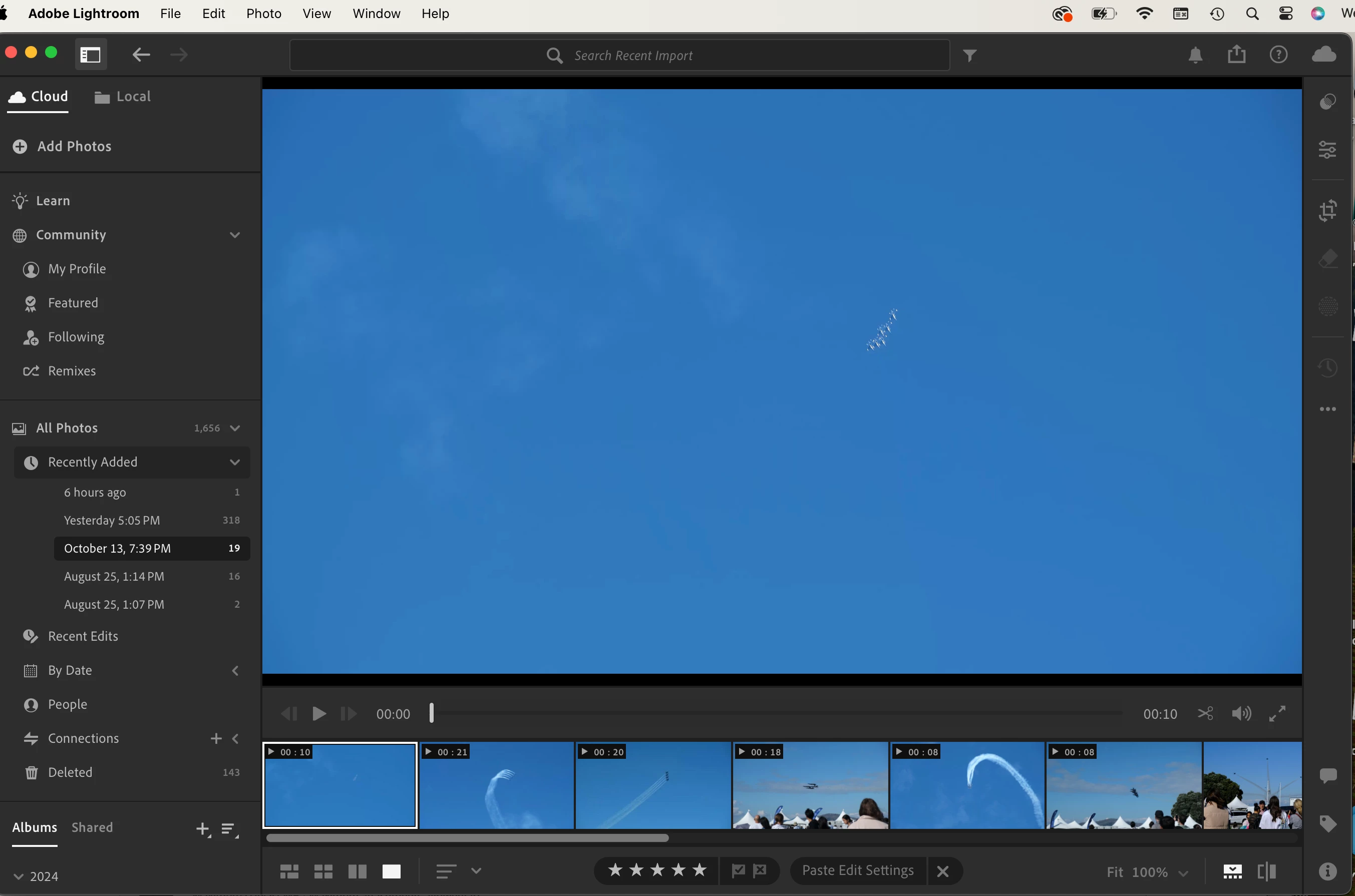Open the filter funnel icon
Image resolution: width=1355 pixels, height=896 pixels.
[x=969, y=56]
